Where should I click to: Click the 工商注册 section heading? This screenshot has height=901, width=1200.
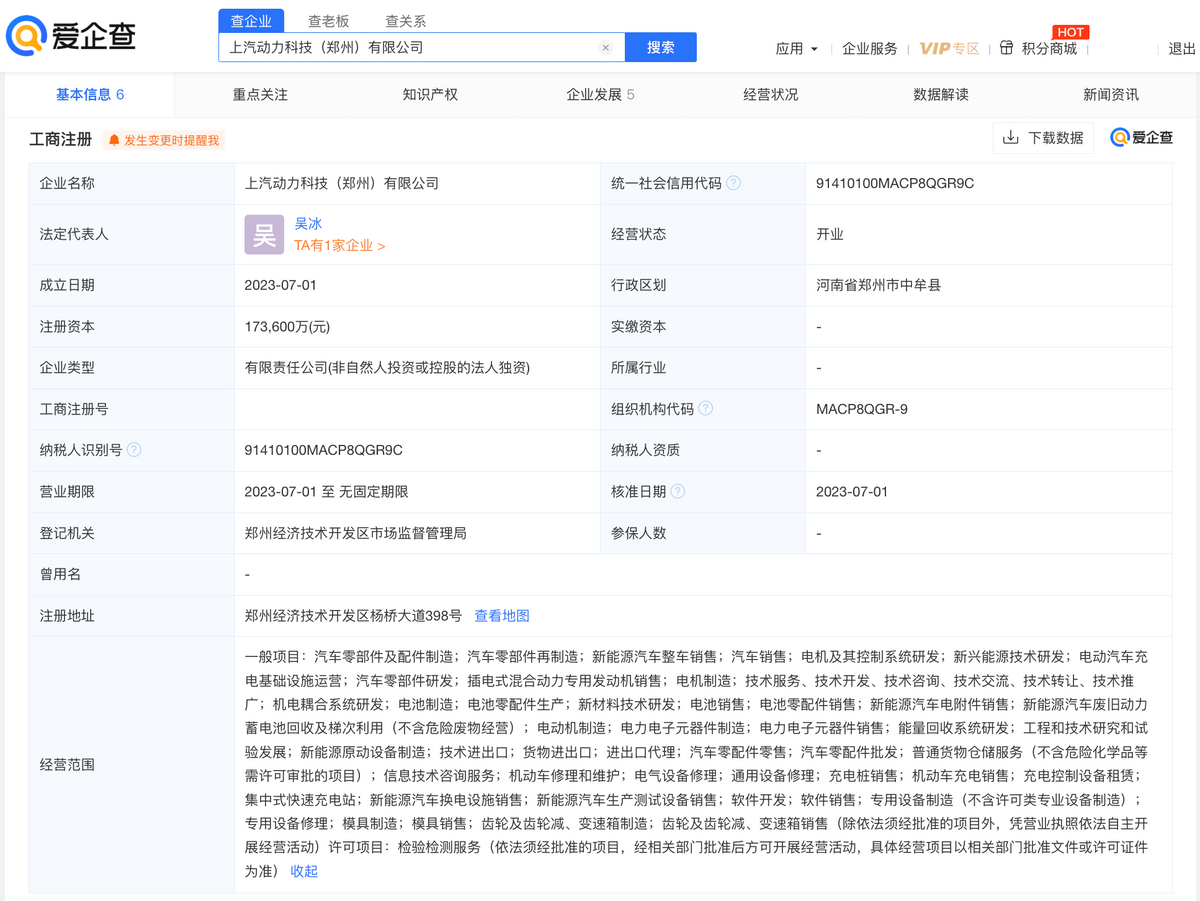(61, 139)
